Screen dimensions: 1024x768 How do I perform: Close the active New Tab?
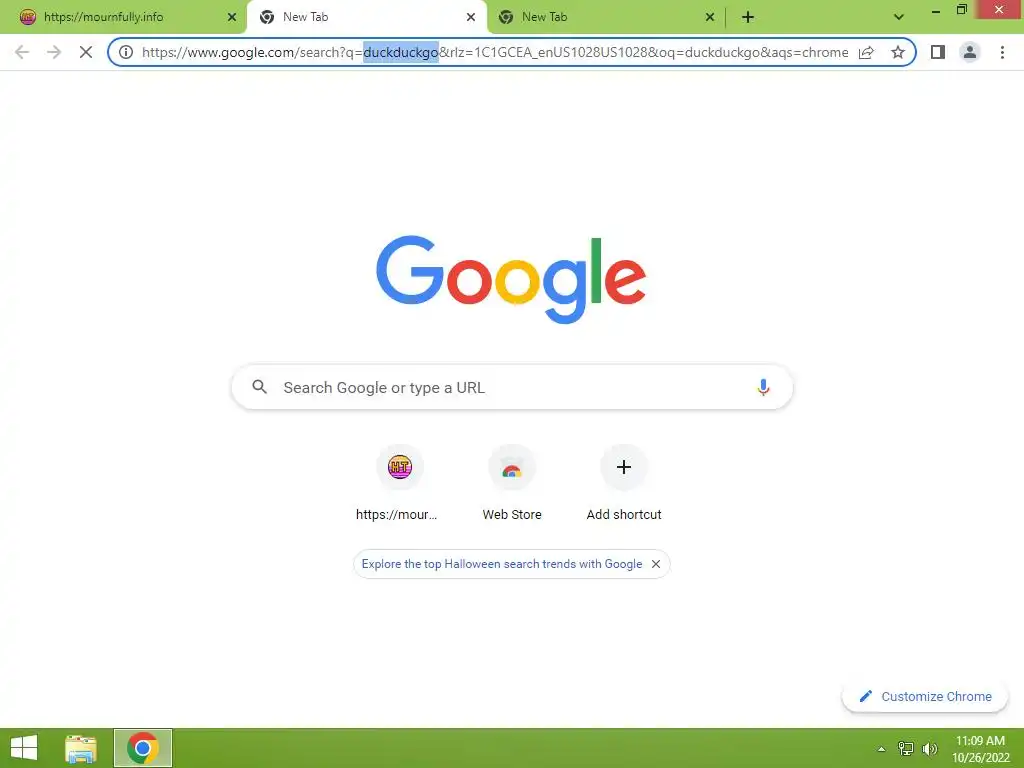pyautogui.click(x=471, y=18)
